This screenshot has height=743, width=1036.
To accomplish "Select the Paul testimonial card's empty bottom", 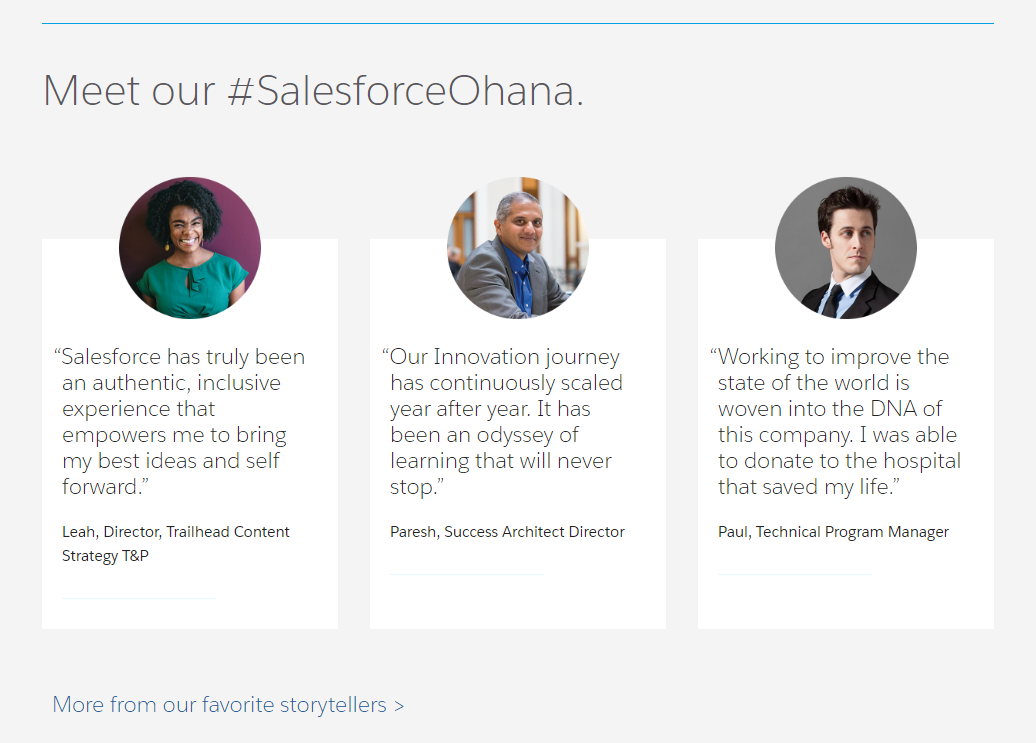I will (846, 602).
